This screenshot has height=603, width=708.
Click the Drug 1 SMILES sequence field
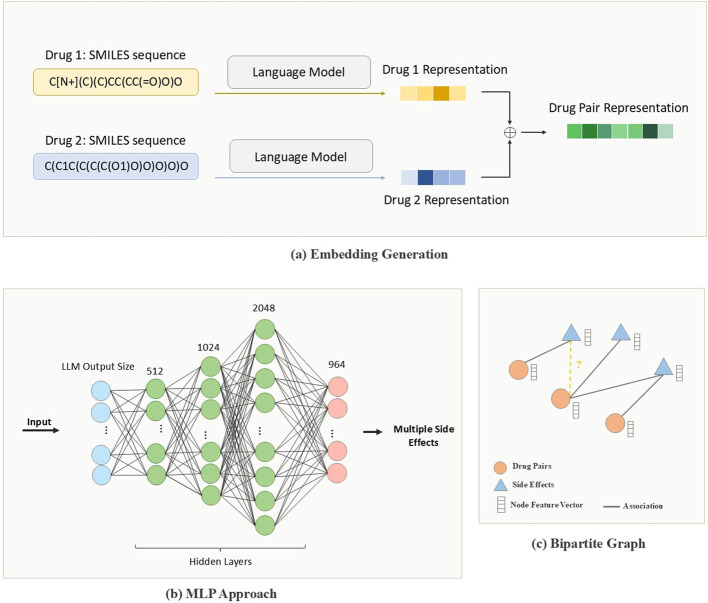point(116,82)
